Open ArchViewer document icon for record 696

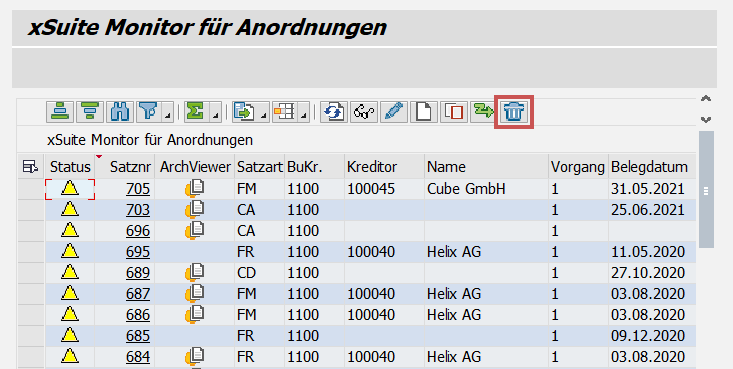[194, 231]
